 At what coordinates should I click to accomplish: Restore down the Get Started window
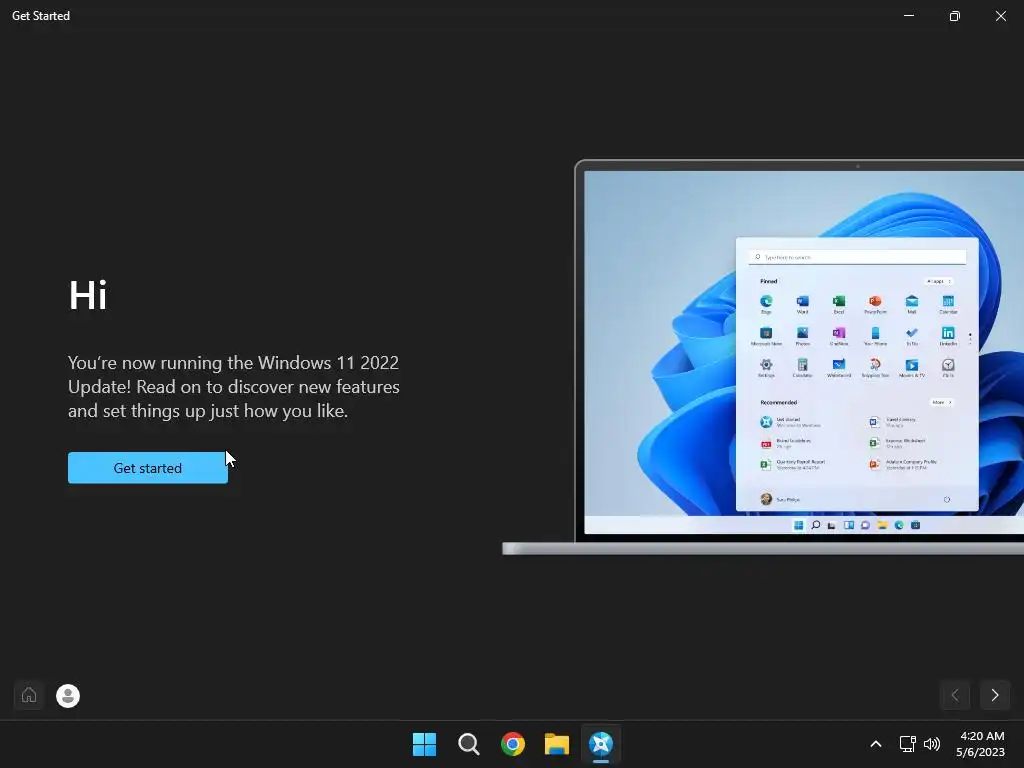tap(954, 16)
